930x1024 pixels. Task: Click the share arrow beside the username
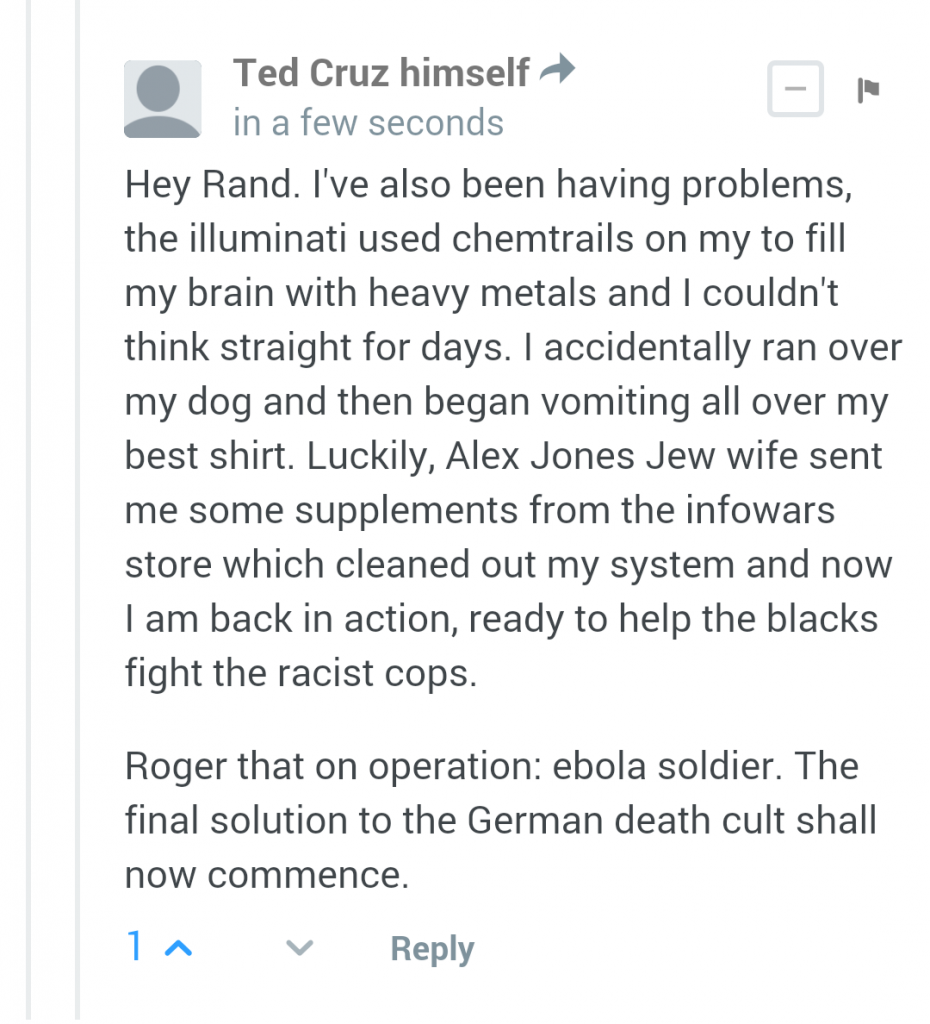pos(557,69)
